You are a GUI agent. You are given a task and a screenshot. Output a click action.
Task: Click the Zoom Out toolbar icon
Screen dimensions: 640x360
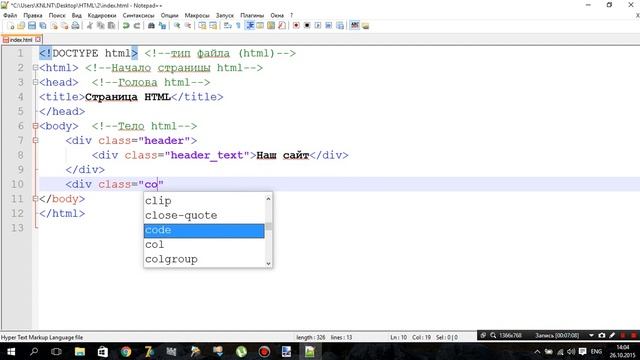coord(188,26)
